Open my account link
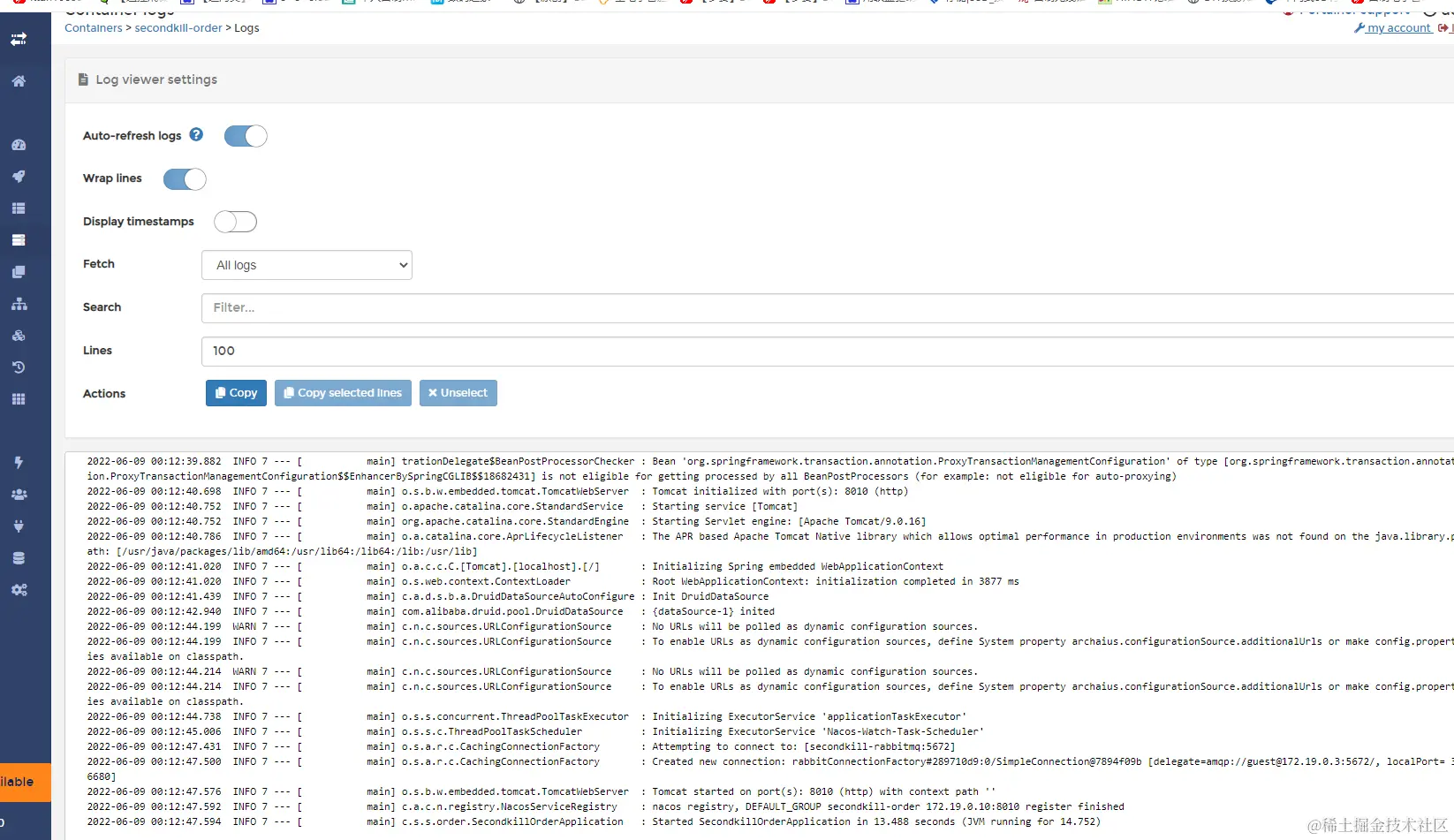 1392,28
